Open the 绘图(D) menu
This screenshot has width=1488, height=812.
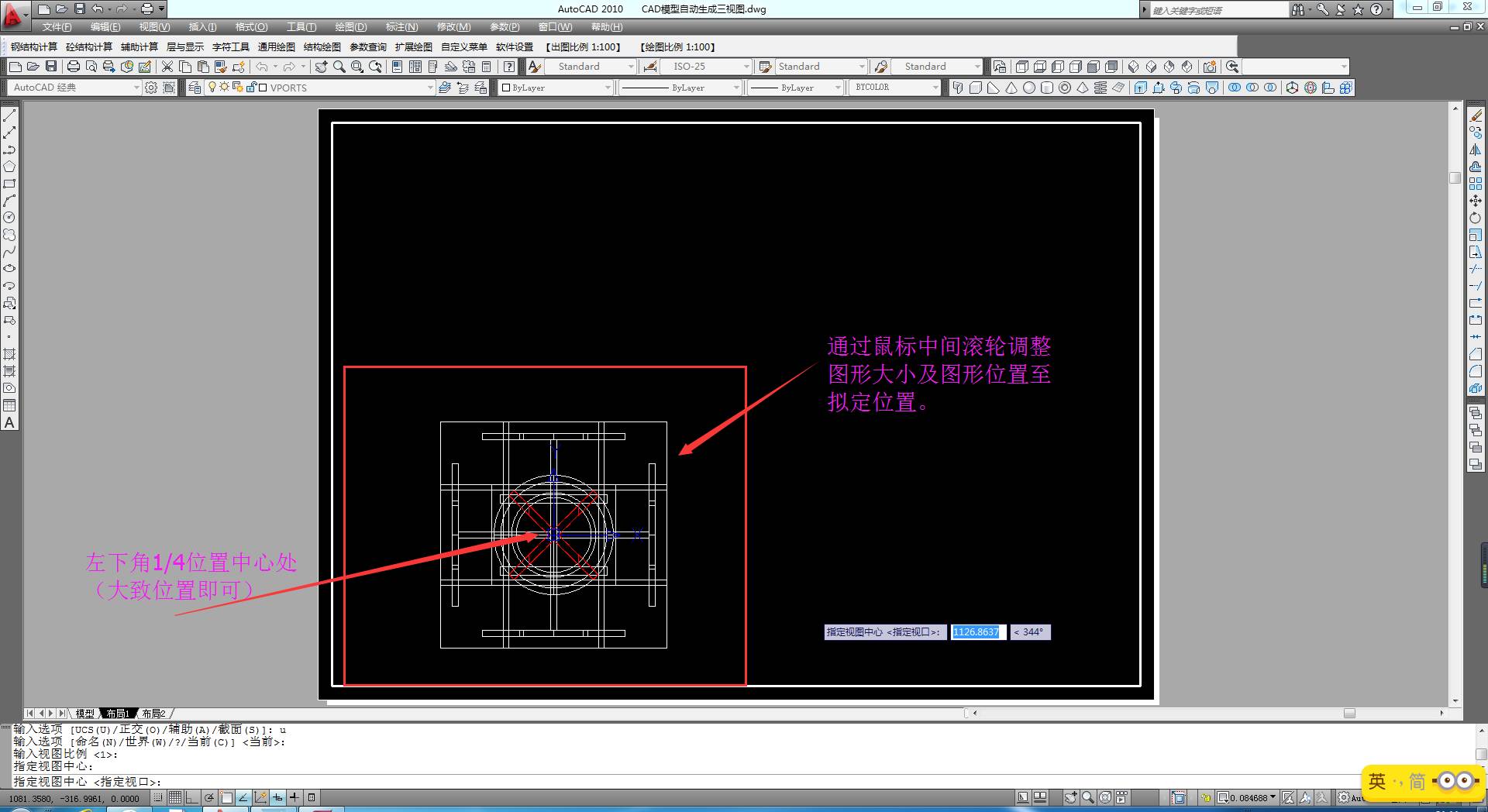click(351, 27)
